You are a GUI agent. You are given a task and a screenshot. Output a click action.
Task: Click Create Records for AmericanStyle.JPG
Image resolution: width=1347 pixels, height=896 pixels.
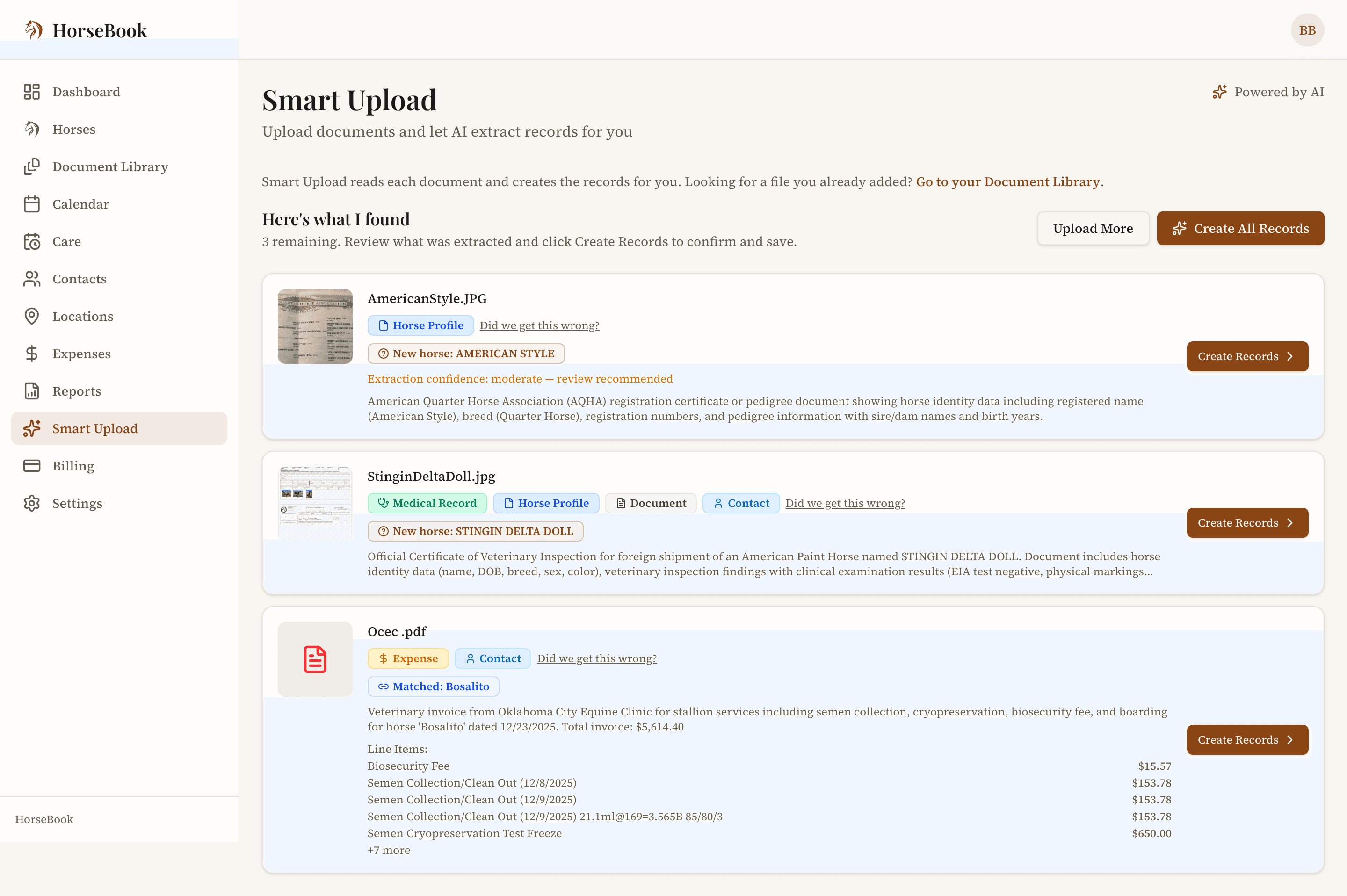coord(1247,356)
